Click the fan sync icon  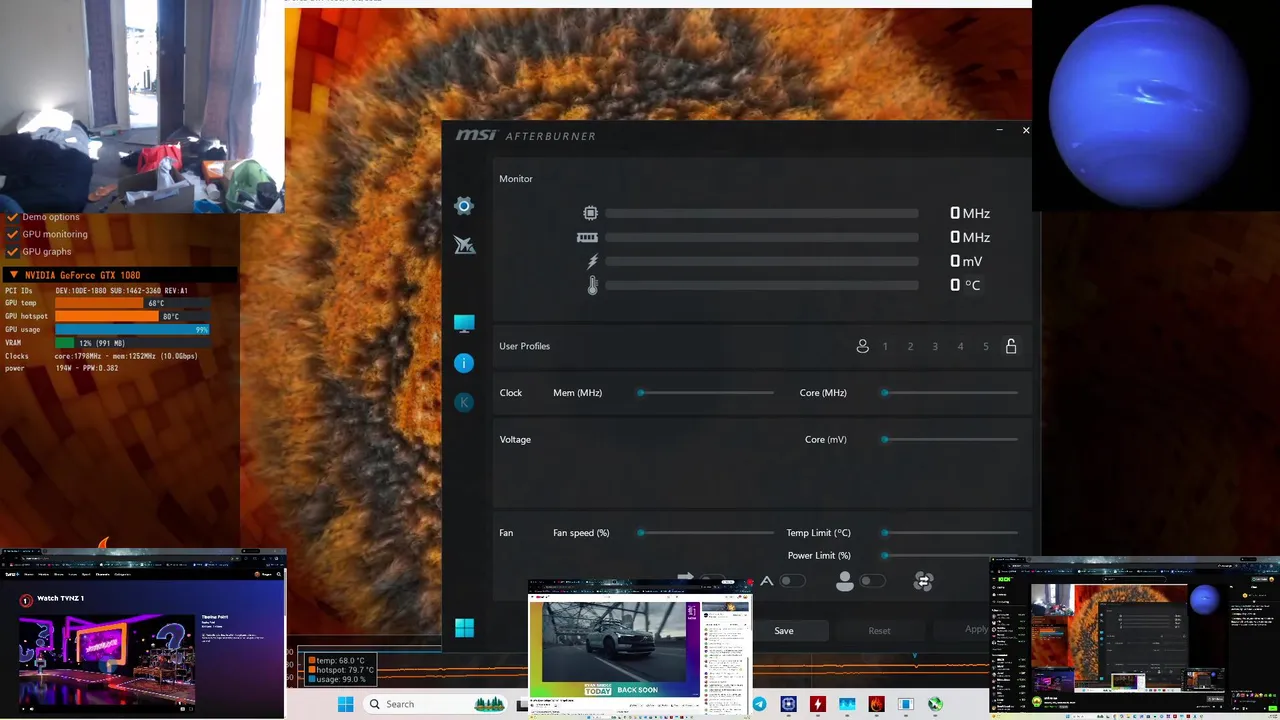923,581
